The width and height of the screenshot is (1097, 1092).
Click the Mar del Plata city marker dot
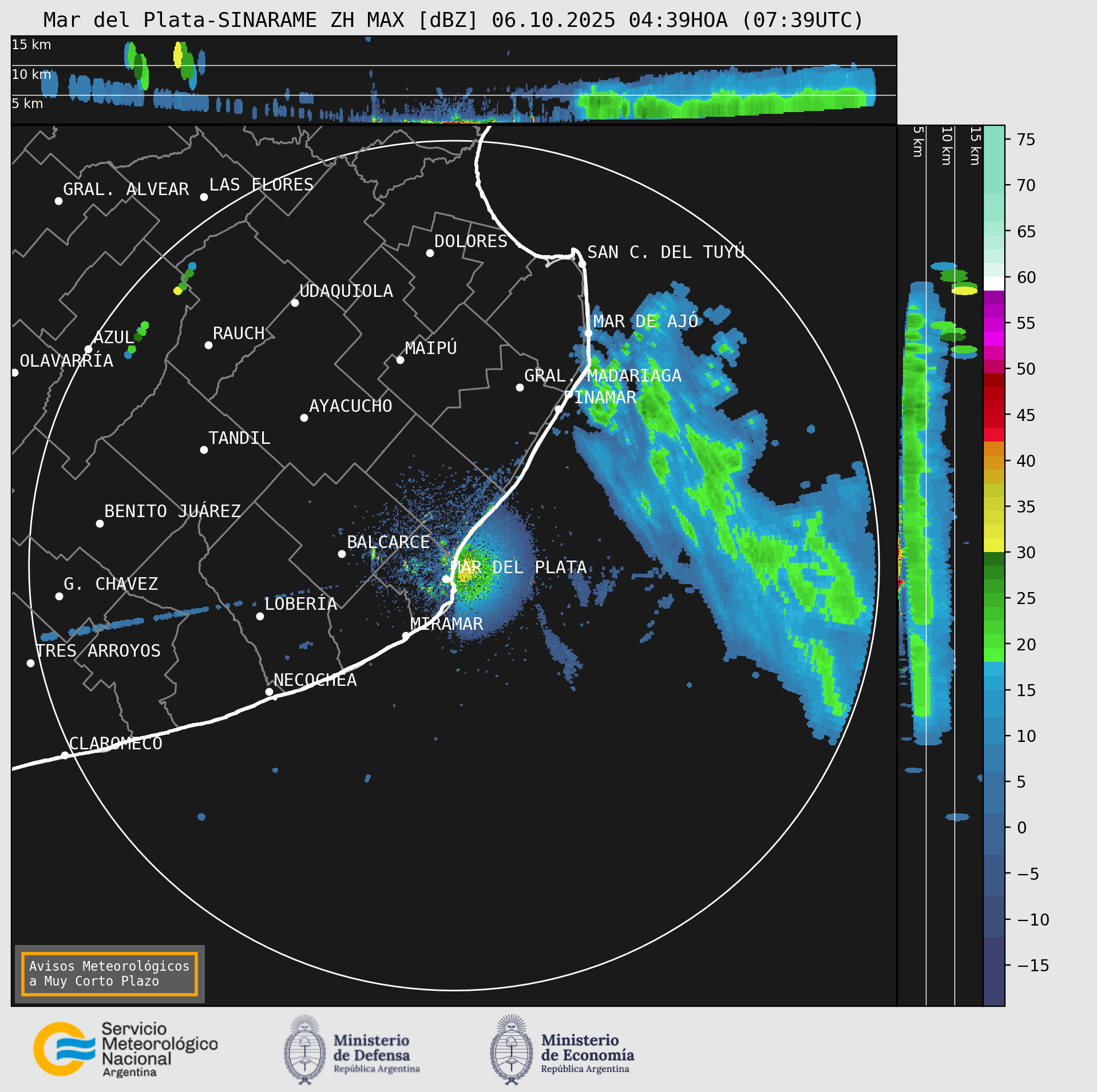coord(446,579)
